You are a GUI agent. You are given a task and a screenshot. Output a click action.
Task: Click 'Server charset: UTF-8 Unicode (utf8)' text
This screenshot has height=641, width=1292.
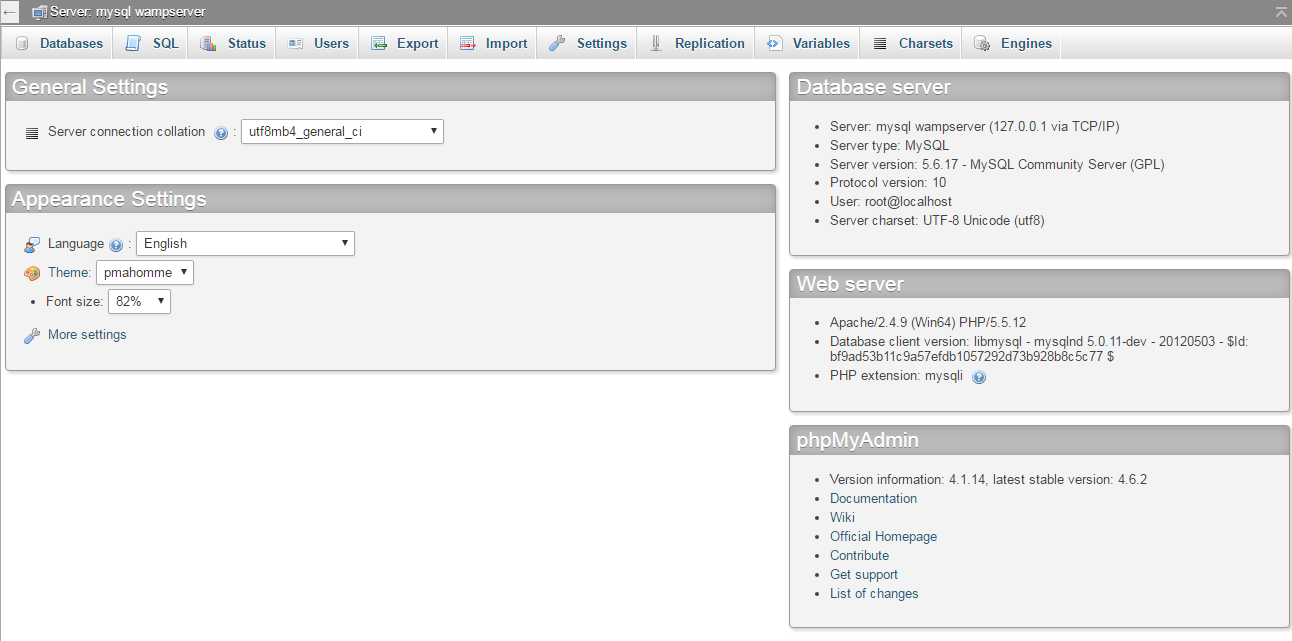pos(937,220)
